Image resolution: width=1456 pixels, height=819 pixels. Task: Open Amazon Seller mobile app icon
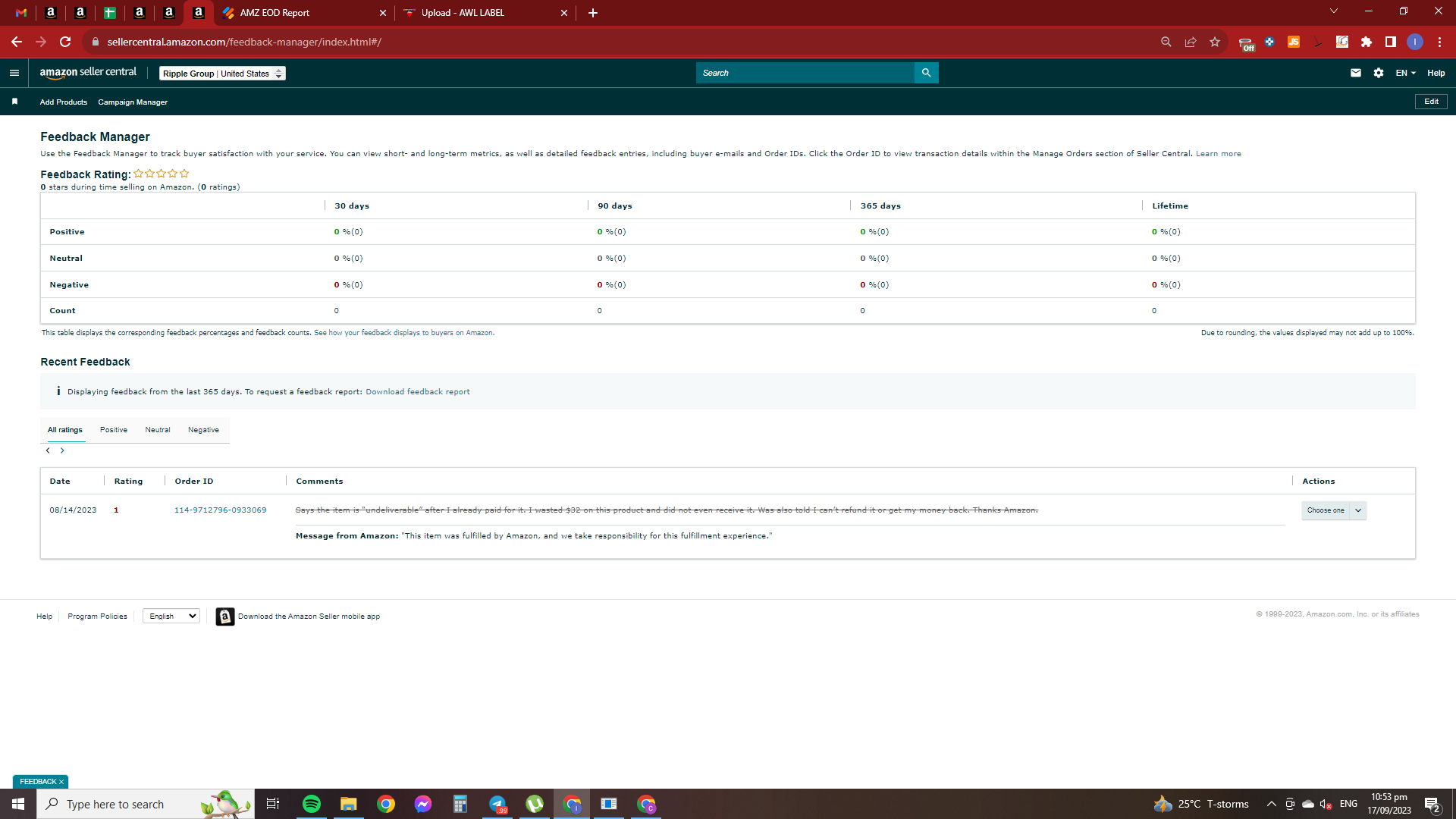click(224, 617)
